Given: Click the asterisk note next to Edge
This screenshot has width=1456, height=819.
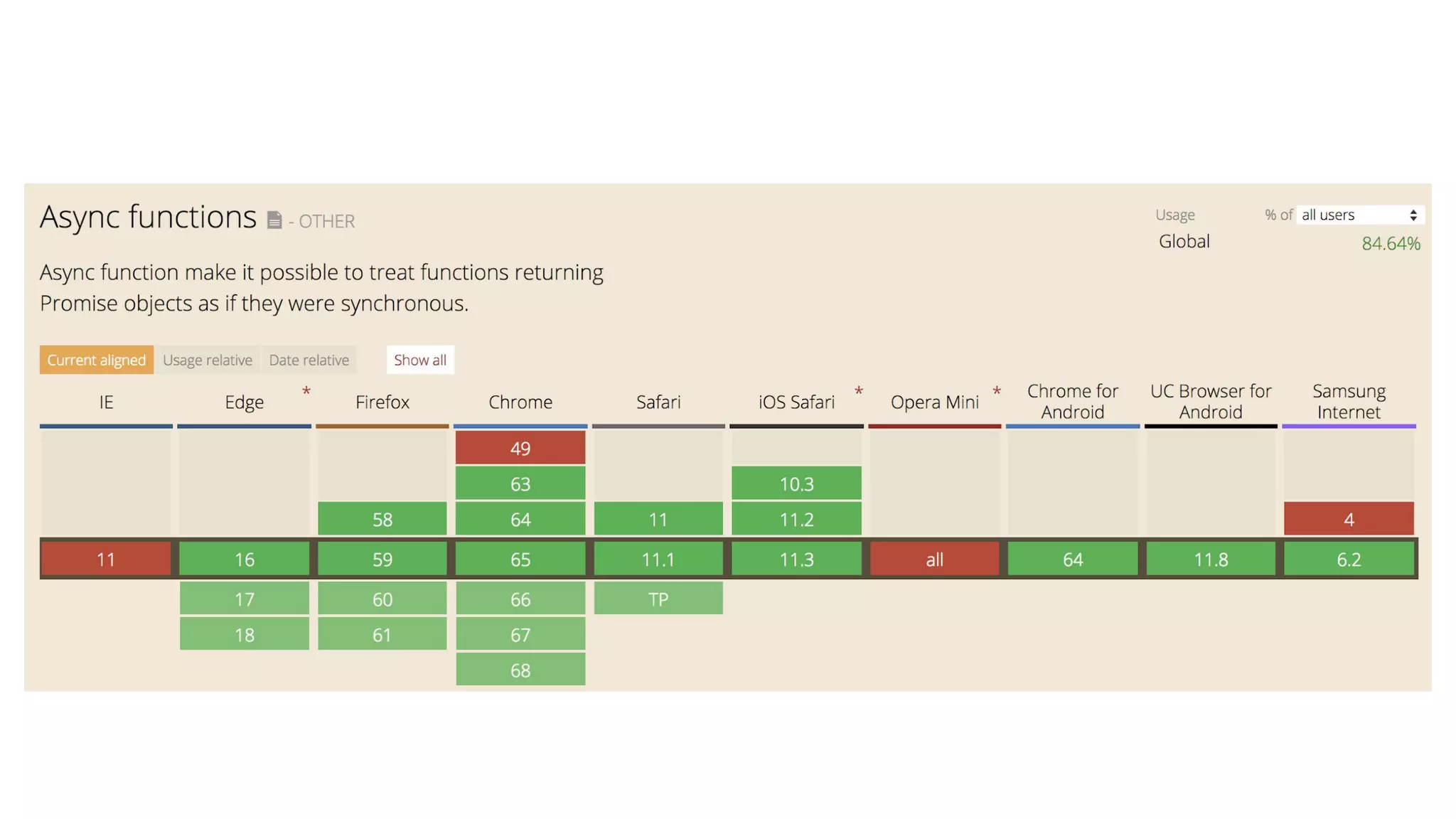Looking at the screenshot, I should pyautogui.click(x=306, y=392).
